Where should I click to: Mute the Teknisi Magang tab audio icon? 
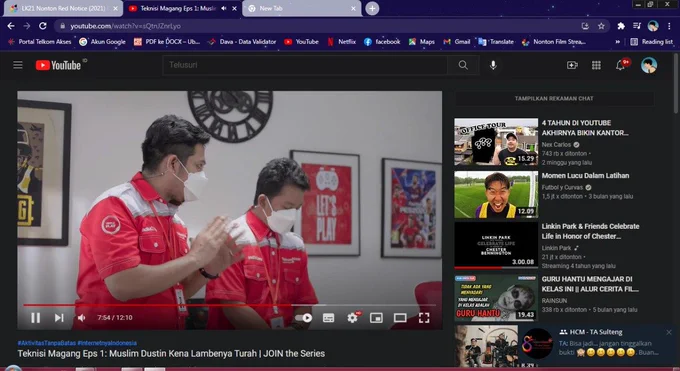[224, 8]
